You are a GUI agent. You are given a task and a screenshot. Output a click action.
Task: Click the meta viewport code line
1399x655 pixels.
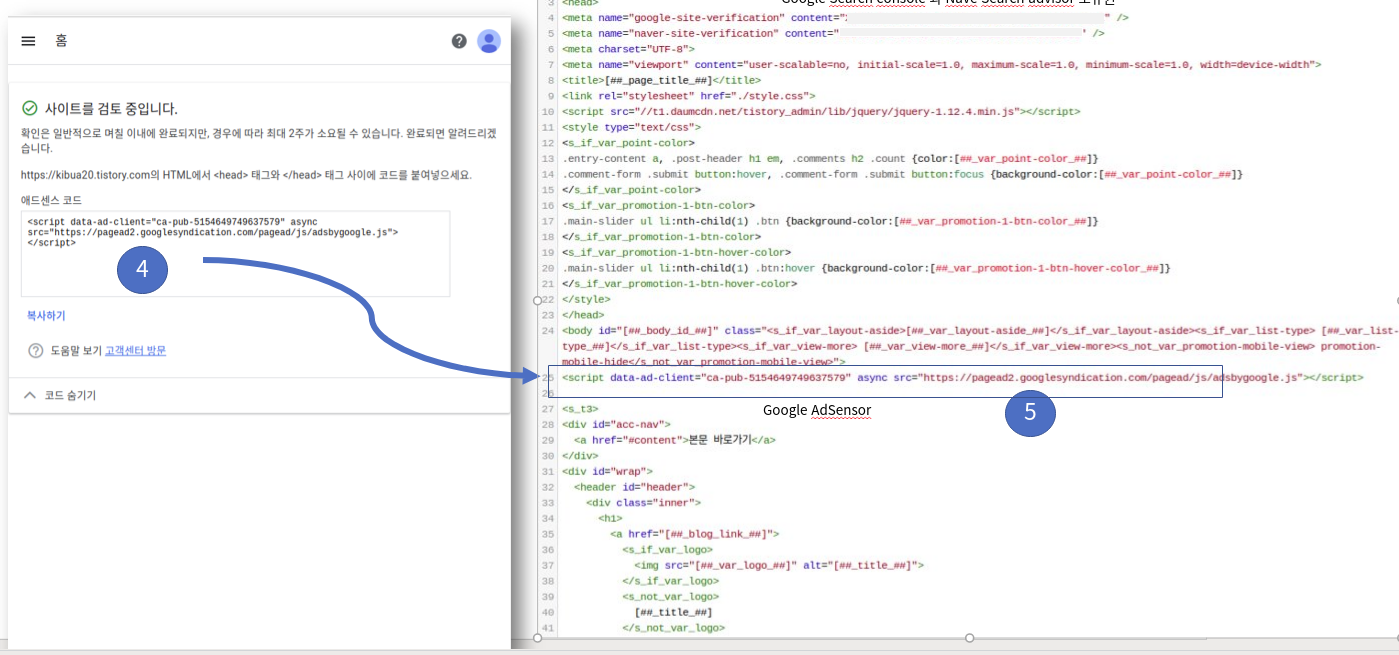click(941, 65)
